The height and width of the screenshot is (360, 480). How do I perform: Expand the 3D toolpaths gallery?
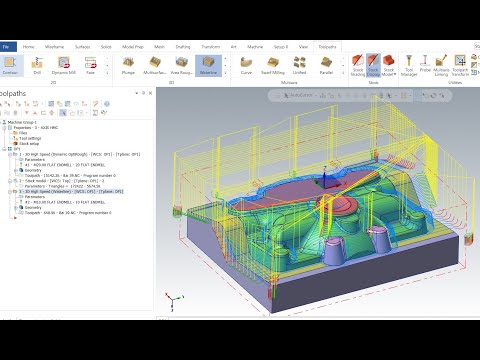tap(226, 73)
